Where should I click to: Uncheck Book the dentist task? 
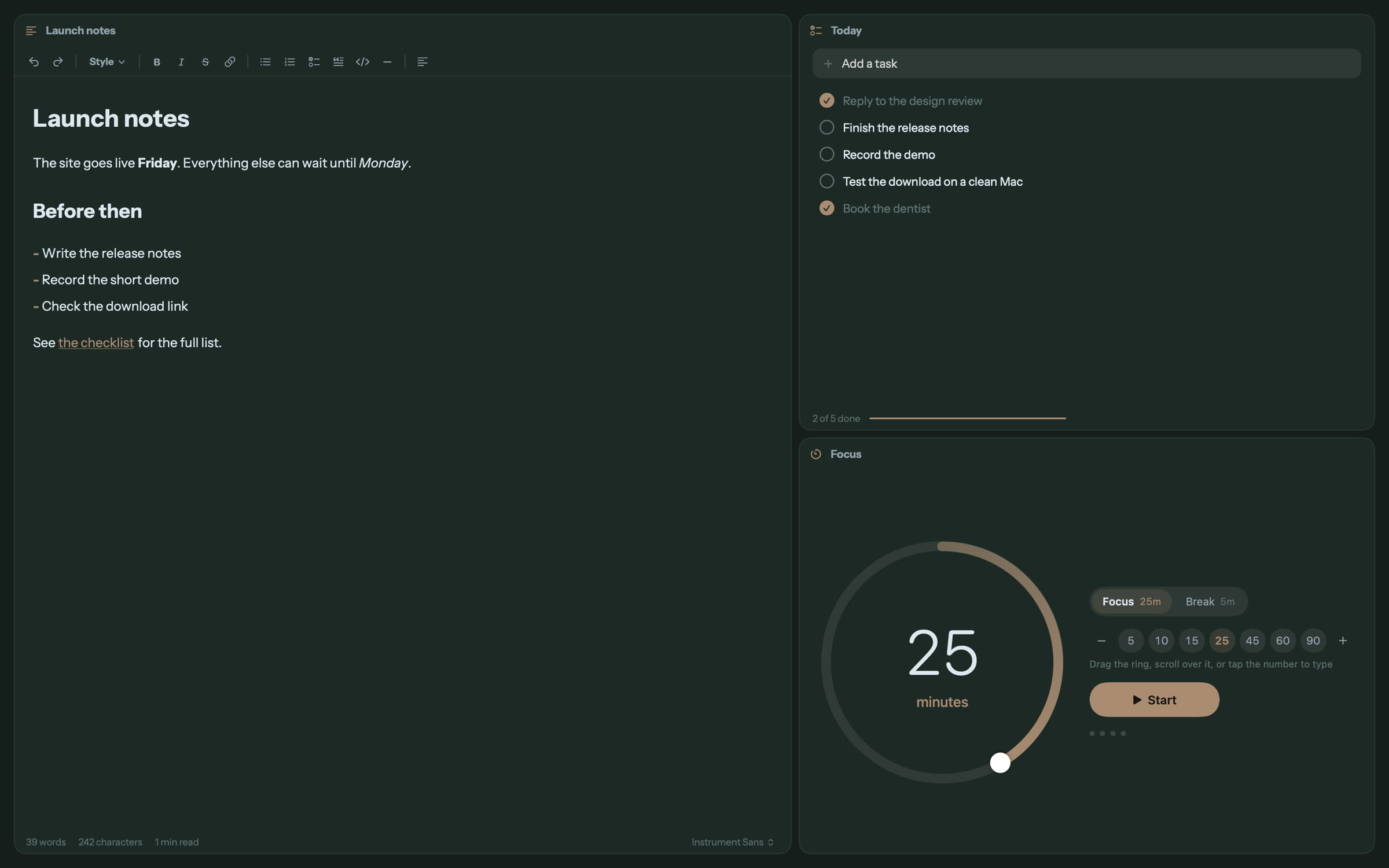827,208
